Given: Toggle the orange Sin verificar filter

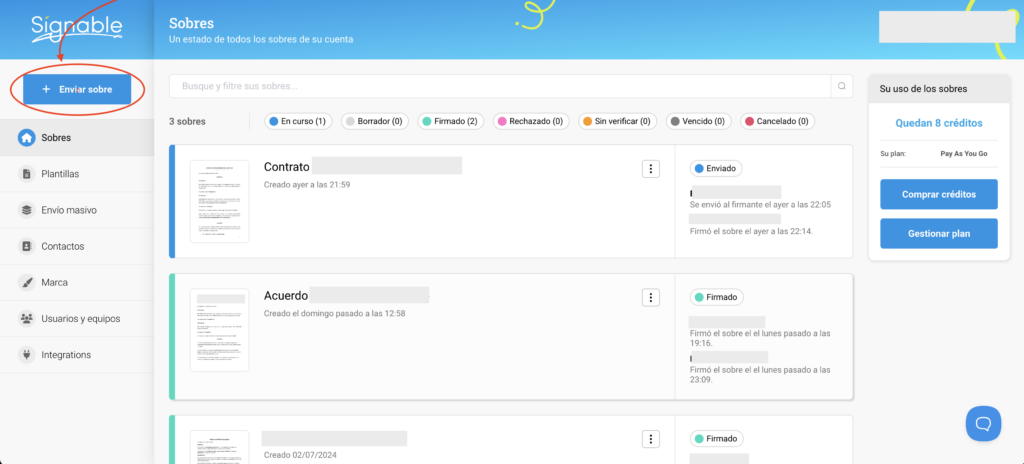Looking at the screenshot, I should (x=616, y=122).
